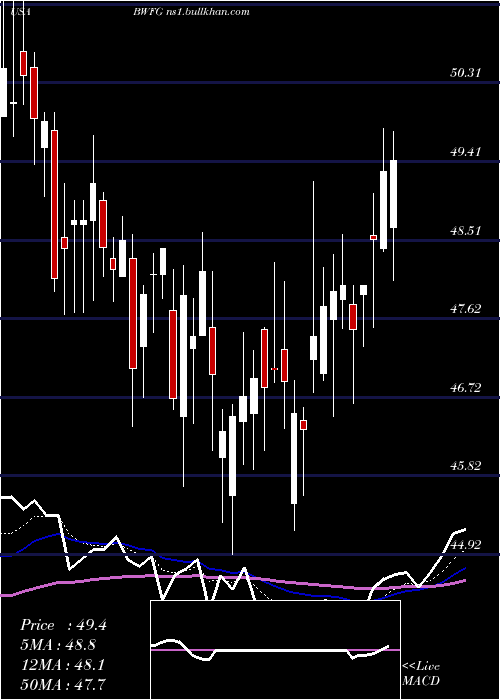Click the 50MA : 47.7 readout
This screenshot has width=500, height=700.
tap(63, 684)
